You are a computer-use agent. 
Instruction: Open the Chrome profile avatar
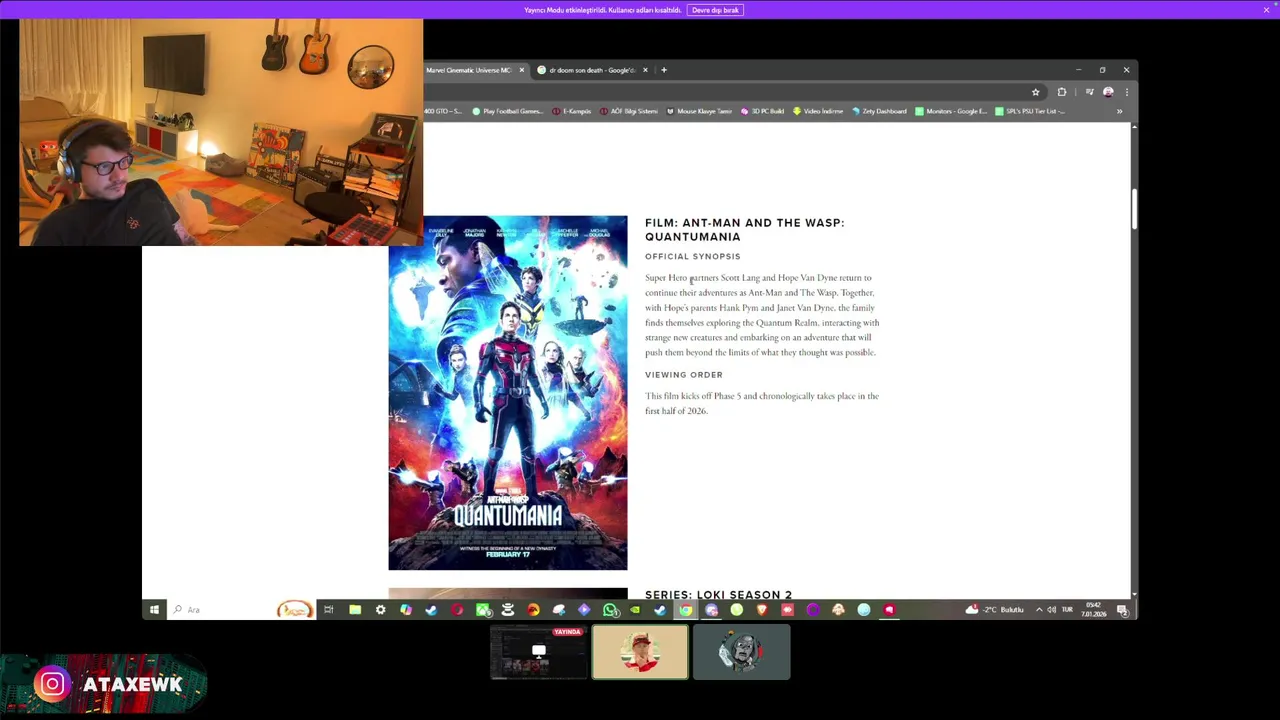point(1108,92)
